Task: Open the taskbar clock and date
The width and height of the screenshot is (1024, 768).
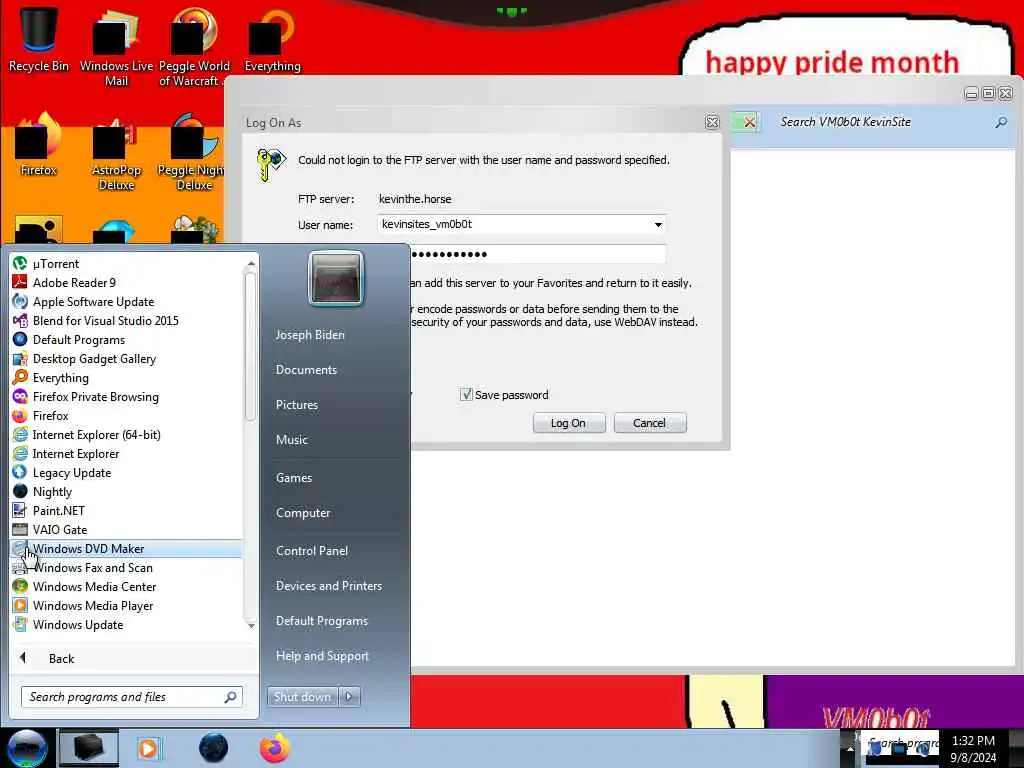Action: click(973, 749)
